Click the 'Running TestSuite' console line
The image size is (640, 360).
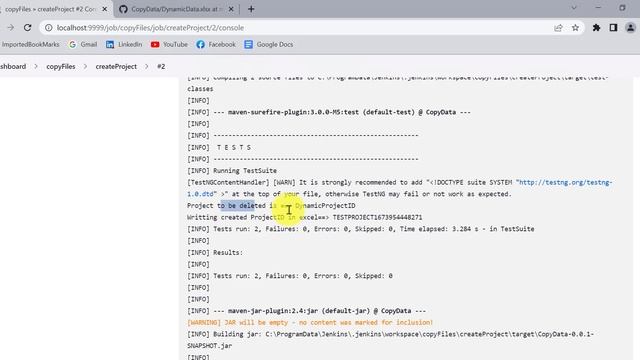pos(232,171)
